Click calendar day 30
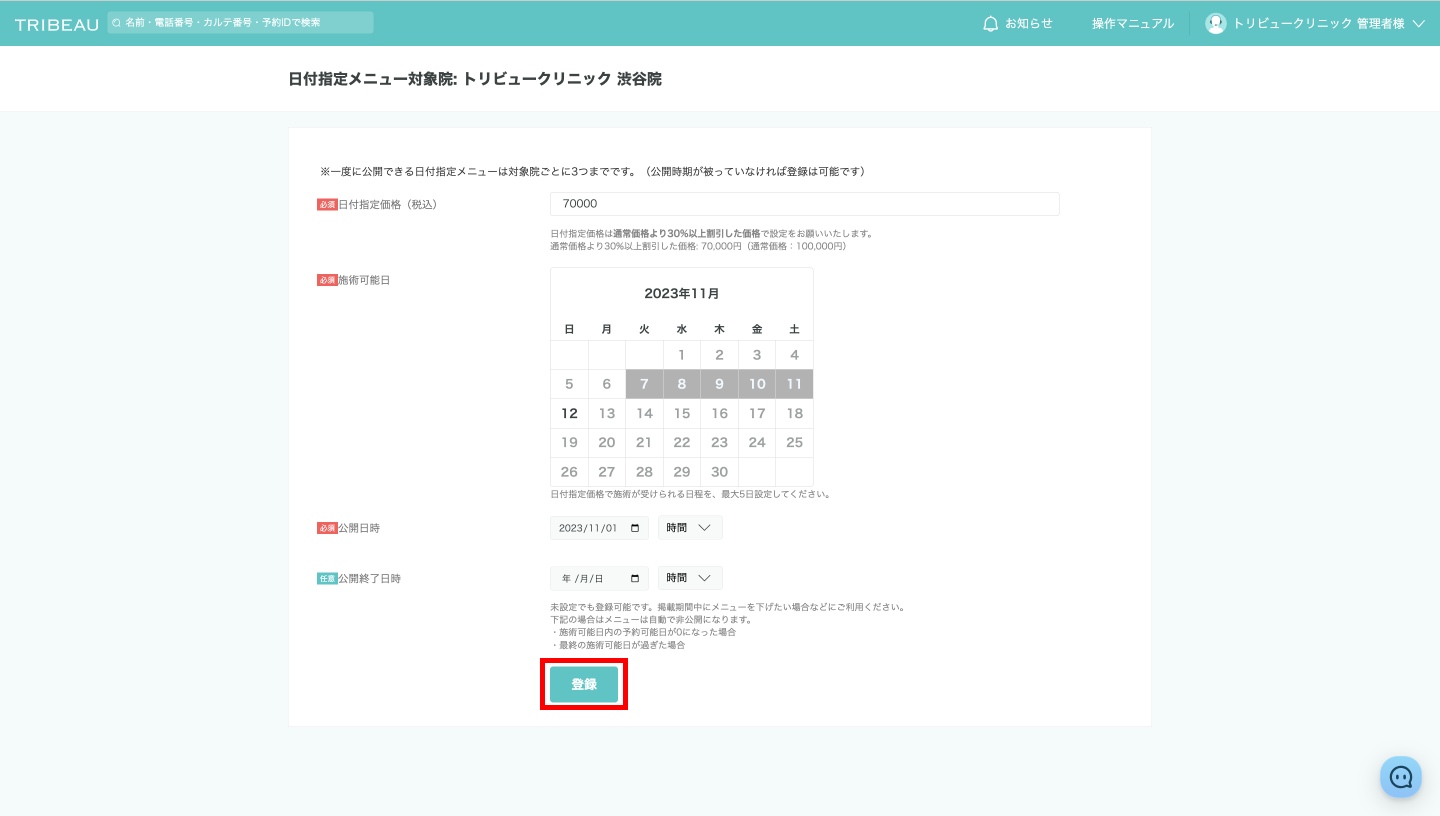Image resolution: width=1440 pixels, height=816 pixels. click(x=719, y=472)
